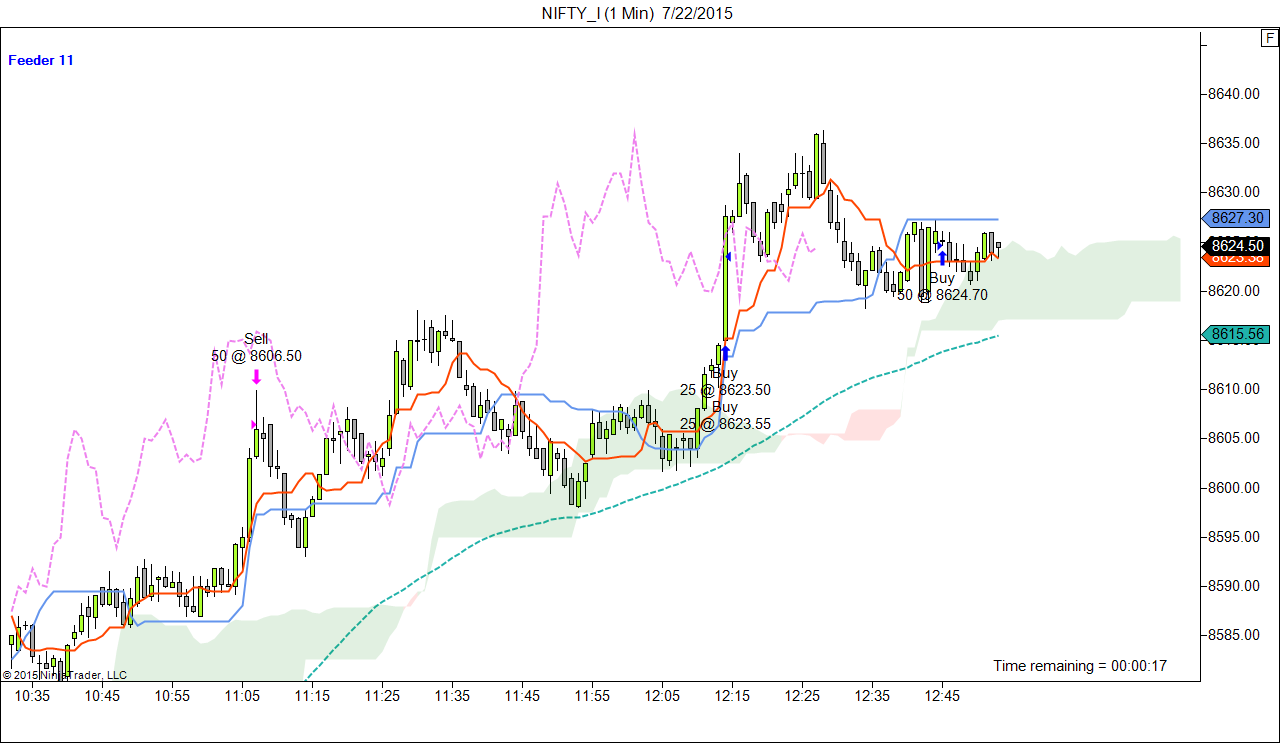1280x743 pixels.
Task: Click 10:45 on the time axis
Action: [104, 695]
